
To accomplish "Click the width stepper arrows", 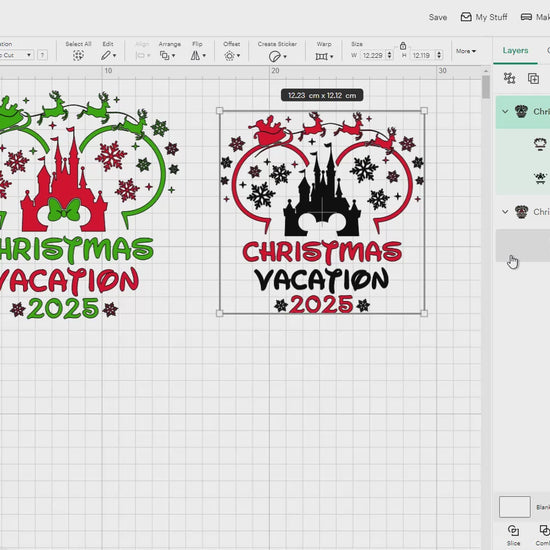I will (x=389, y=55).
